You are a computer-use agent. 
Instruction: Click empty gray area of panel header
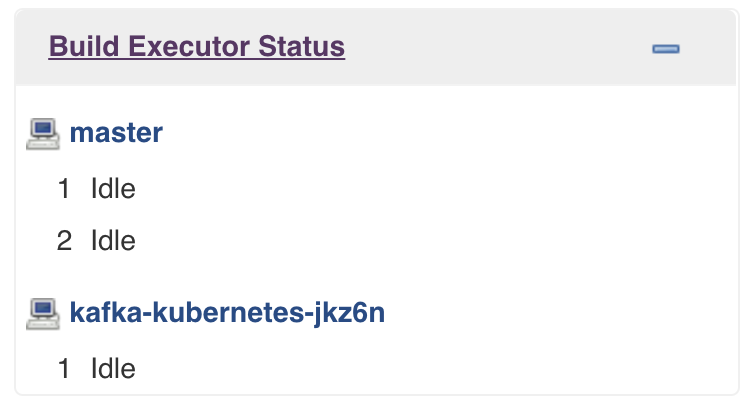(x=500, y=48)
